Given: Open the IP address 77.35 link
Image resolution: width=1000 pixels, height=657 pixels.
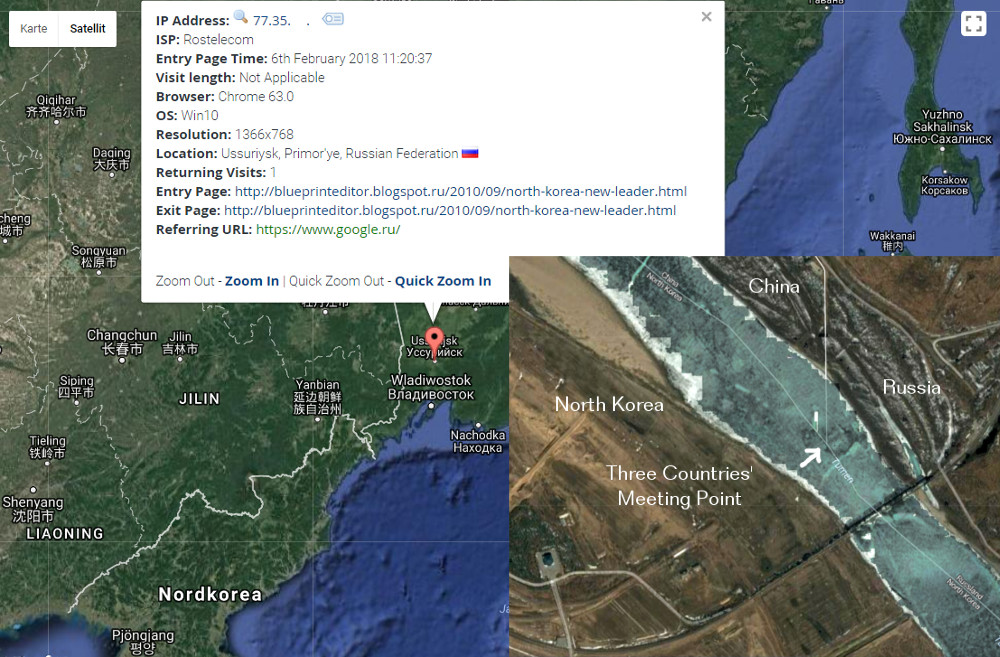Looking at the screenshot, I should [x=272, y=20].
